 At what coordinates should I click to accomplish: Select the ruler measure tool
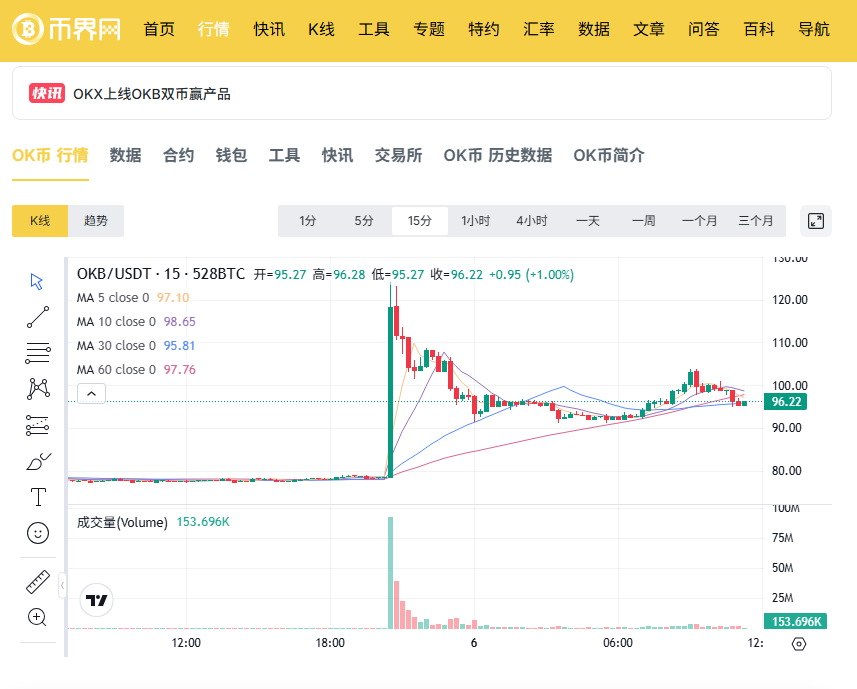pyautogui.click(x=38, y=582)
